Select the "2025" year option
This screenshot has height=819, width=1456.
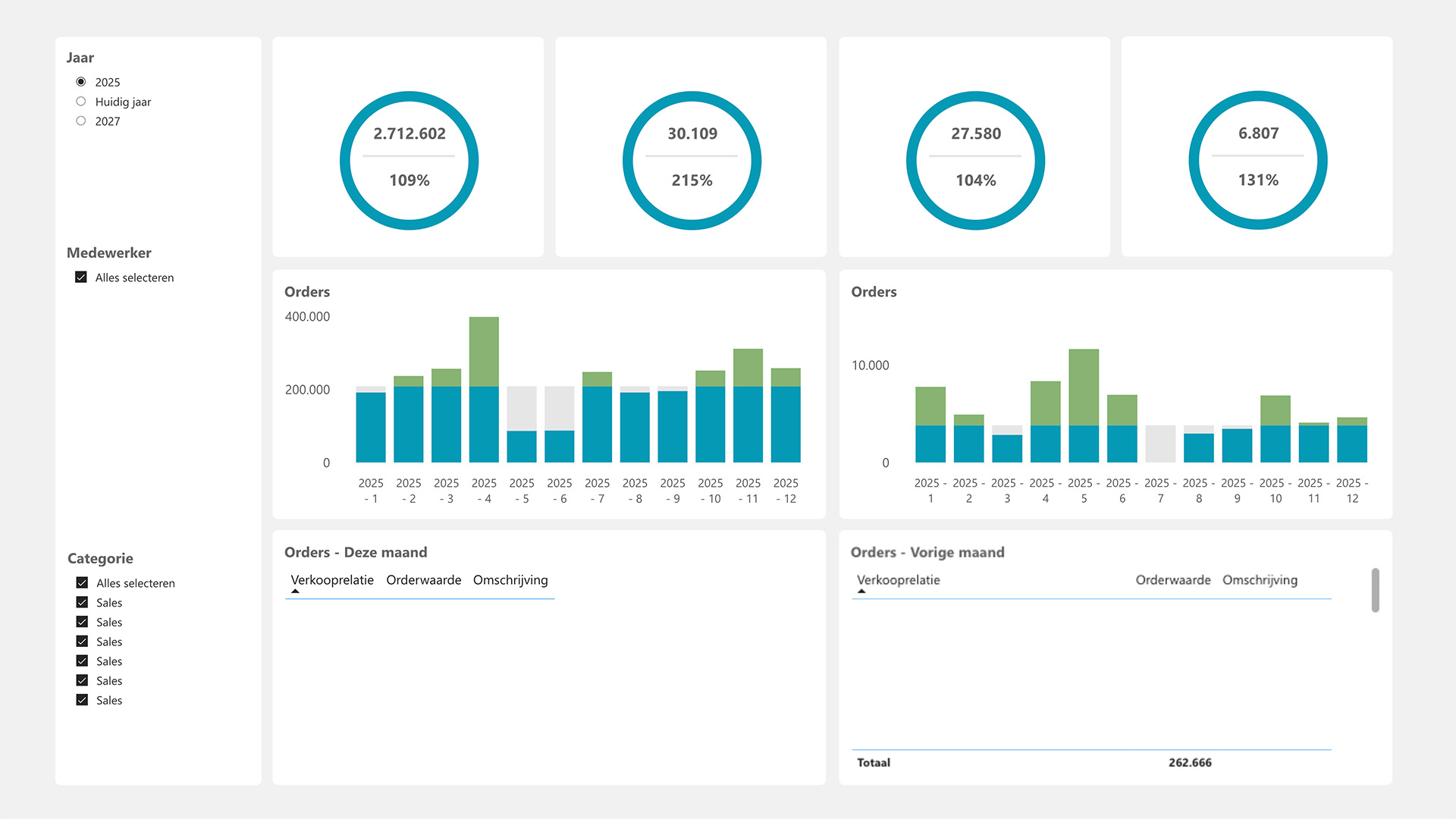point(81,81)
